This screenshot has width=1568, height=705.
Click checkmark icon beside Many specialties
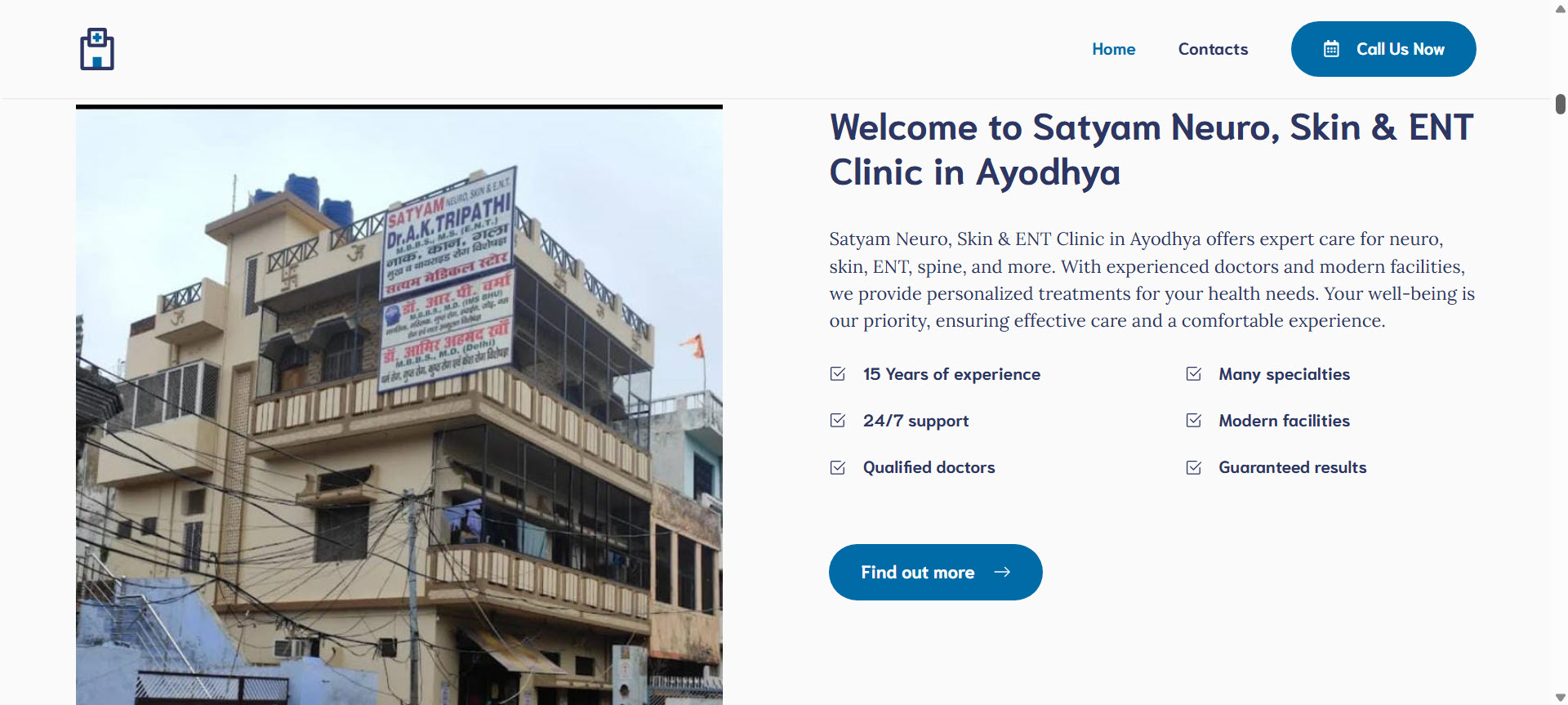click(1194, 374)
